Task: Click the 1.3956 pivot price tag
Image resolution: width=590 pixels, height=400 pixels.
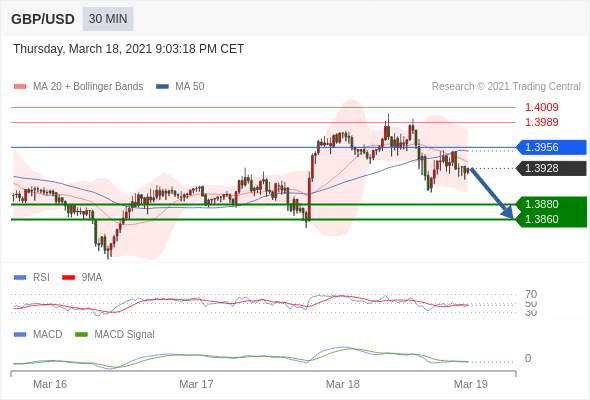Action: click(x=552, y=147)
